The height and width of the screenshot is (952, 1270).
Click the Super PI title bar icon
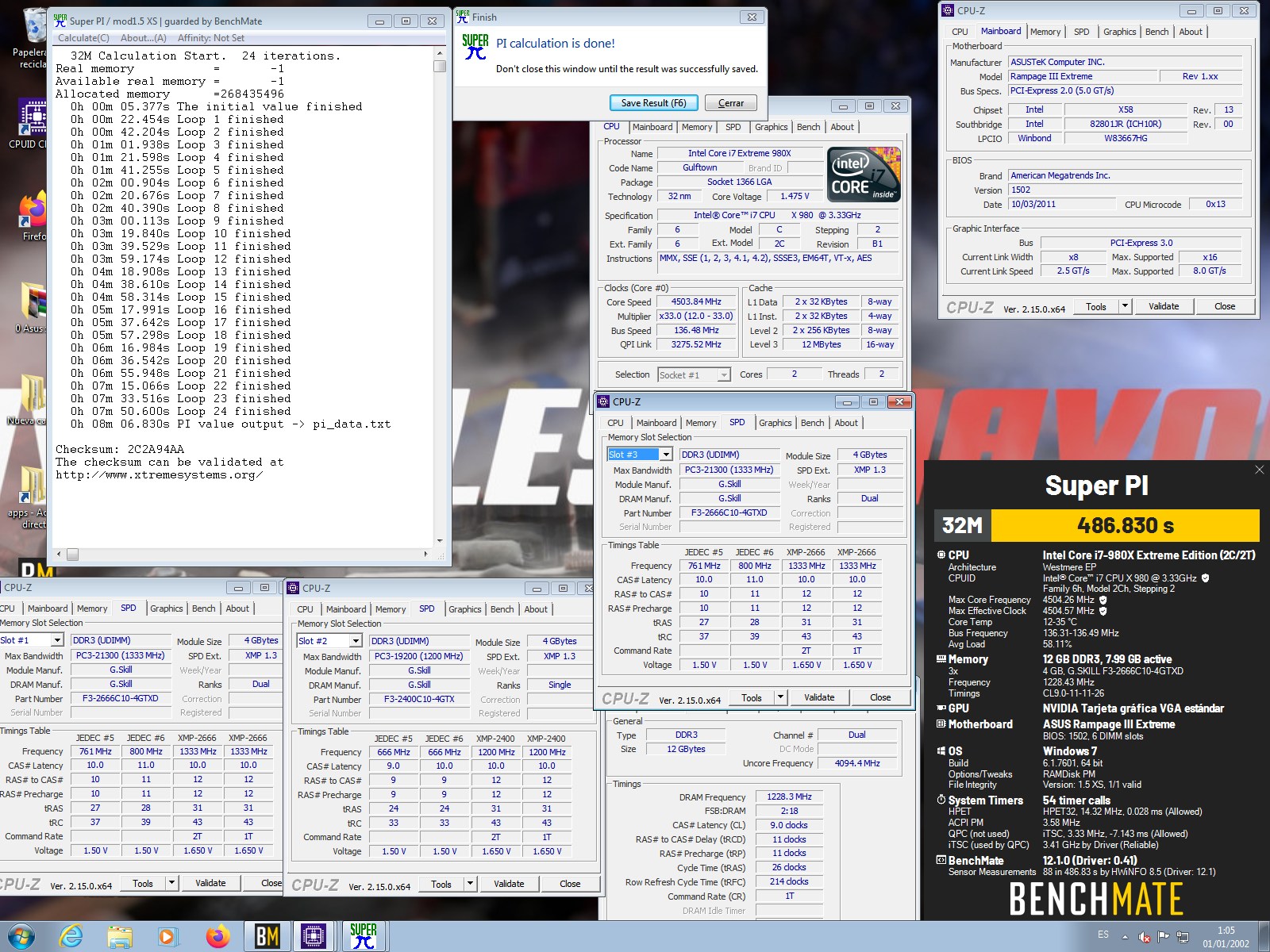(60, 20)
